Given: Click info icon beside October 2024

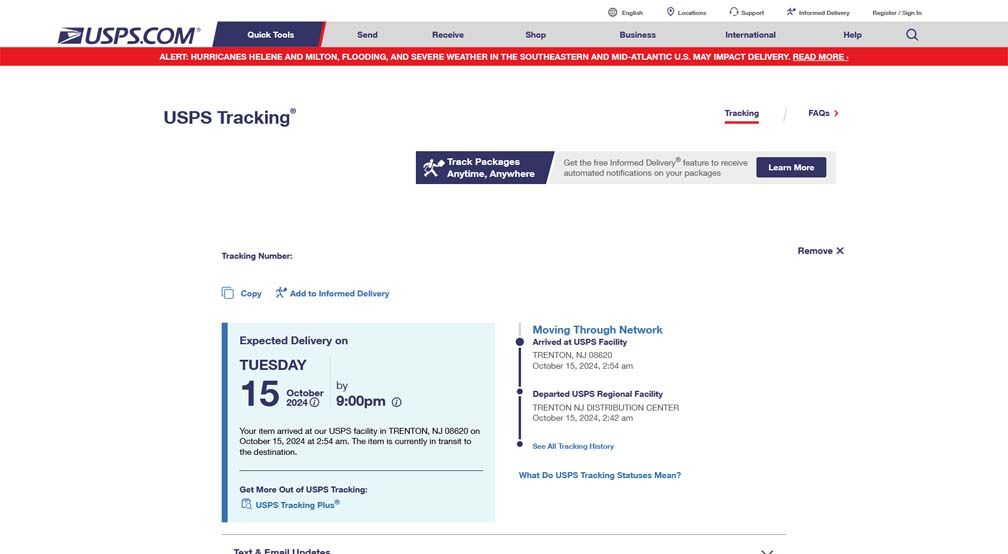Looking at the screenshot, I should tap(314, 403).
